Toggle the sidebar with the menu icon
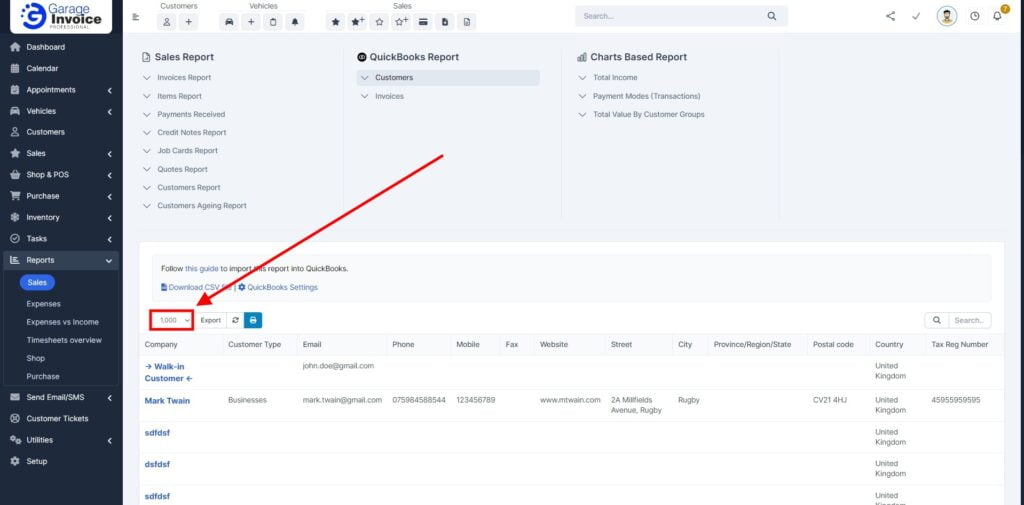The width and height of the screenshot is (1024, 505). (136, 17)
